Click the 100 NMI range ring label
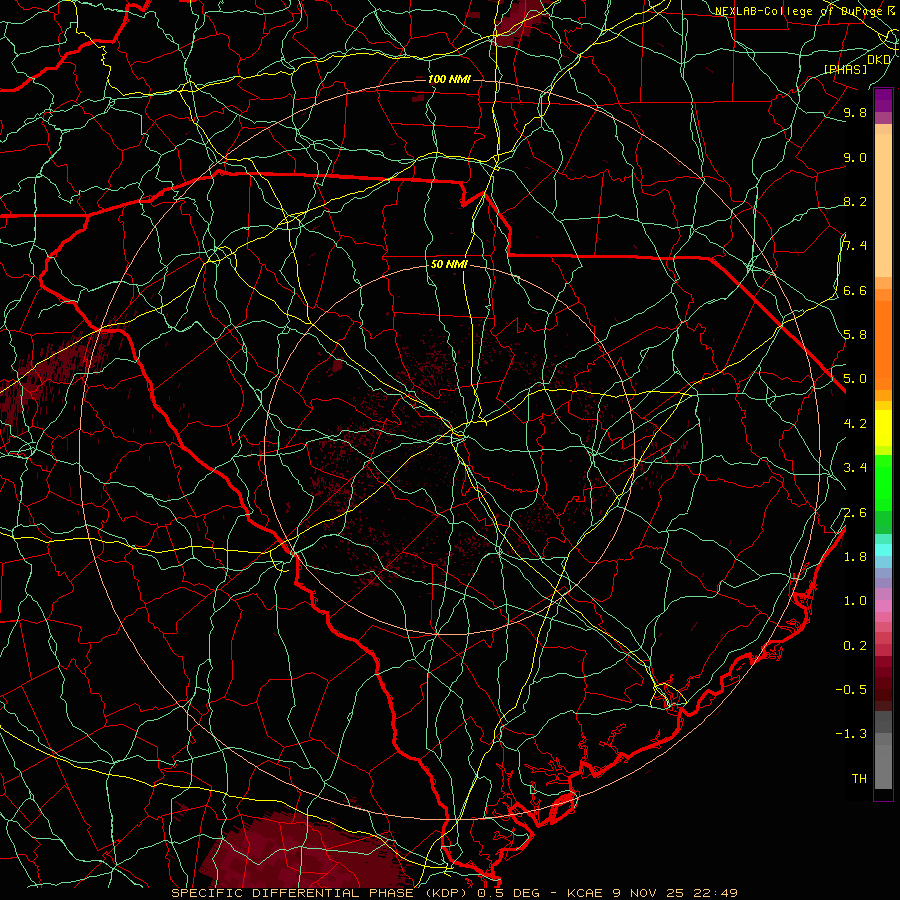The width and height of the screenshot is (900, 900). click(449, 79)
